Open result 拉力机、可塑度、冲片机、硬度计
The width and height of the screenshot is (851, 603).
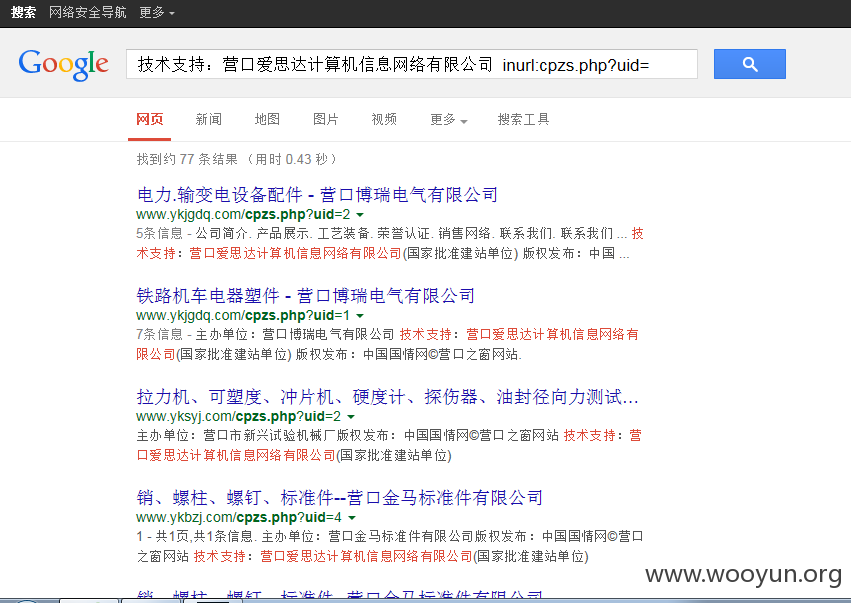[388, 397]
